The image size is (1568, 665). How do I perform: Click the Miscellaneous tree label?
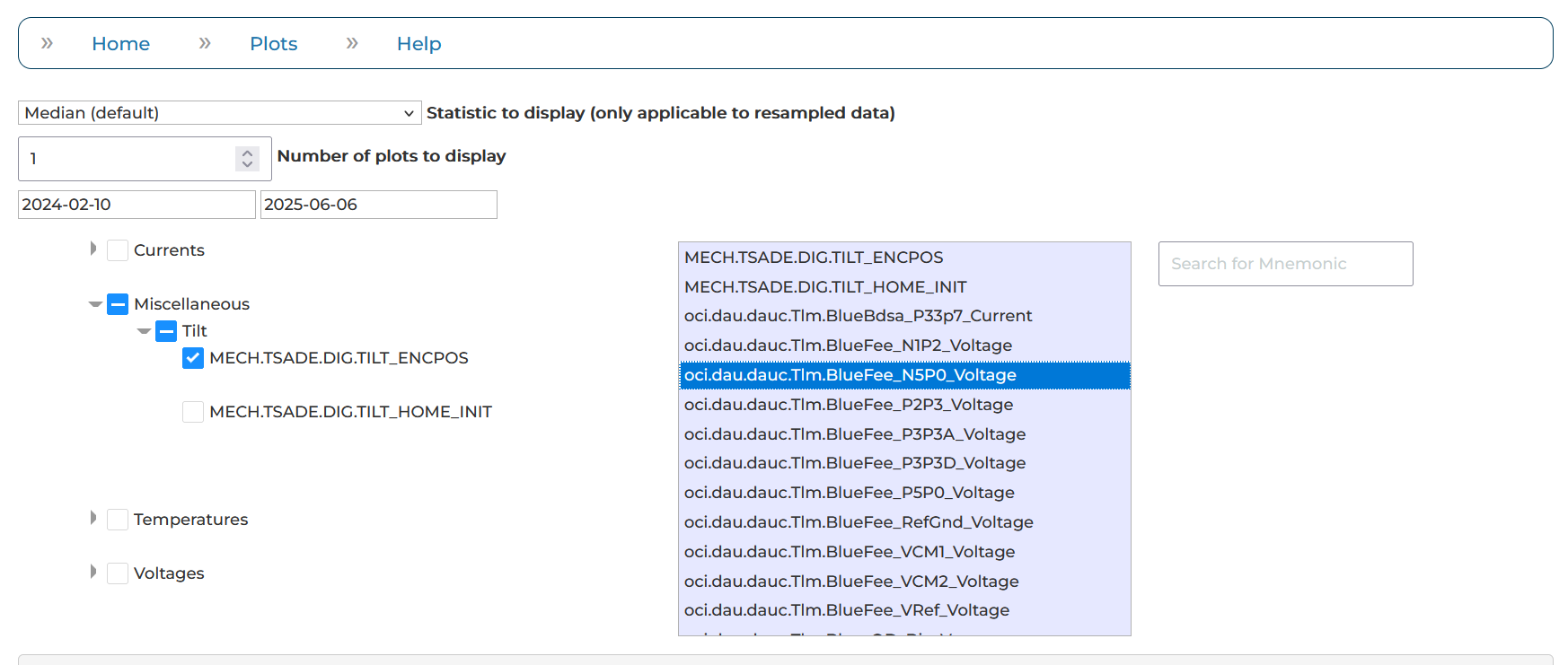(x=191, y=304)
